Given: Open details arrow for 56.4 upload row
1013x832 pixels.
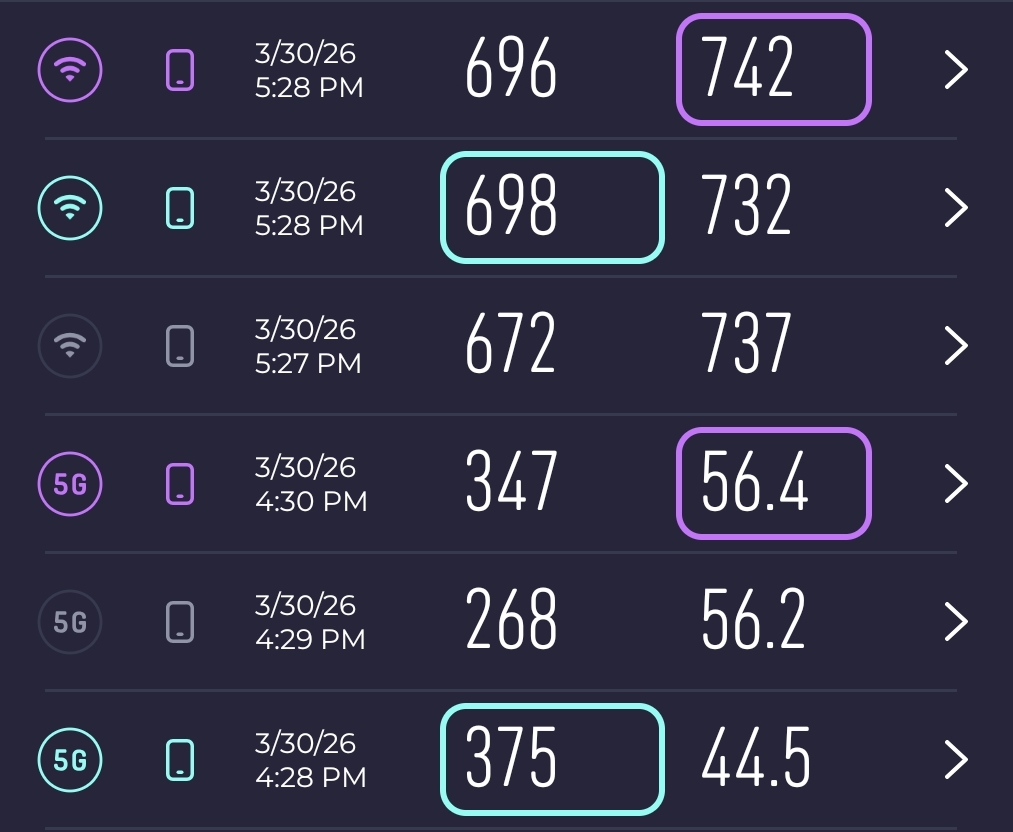Looking at the screenshot, I should (956, 484).
